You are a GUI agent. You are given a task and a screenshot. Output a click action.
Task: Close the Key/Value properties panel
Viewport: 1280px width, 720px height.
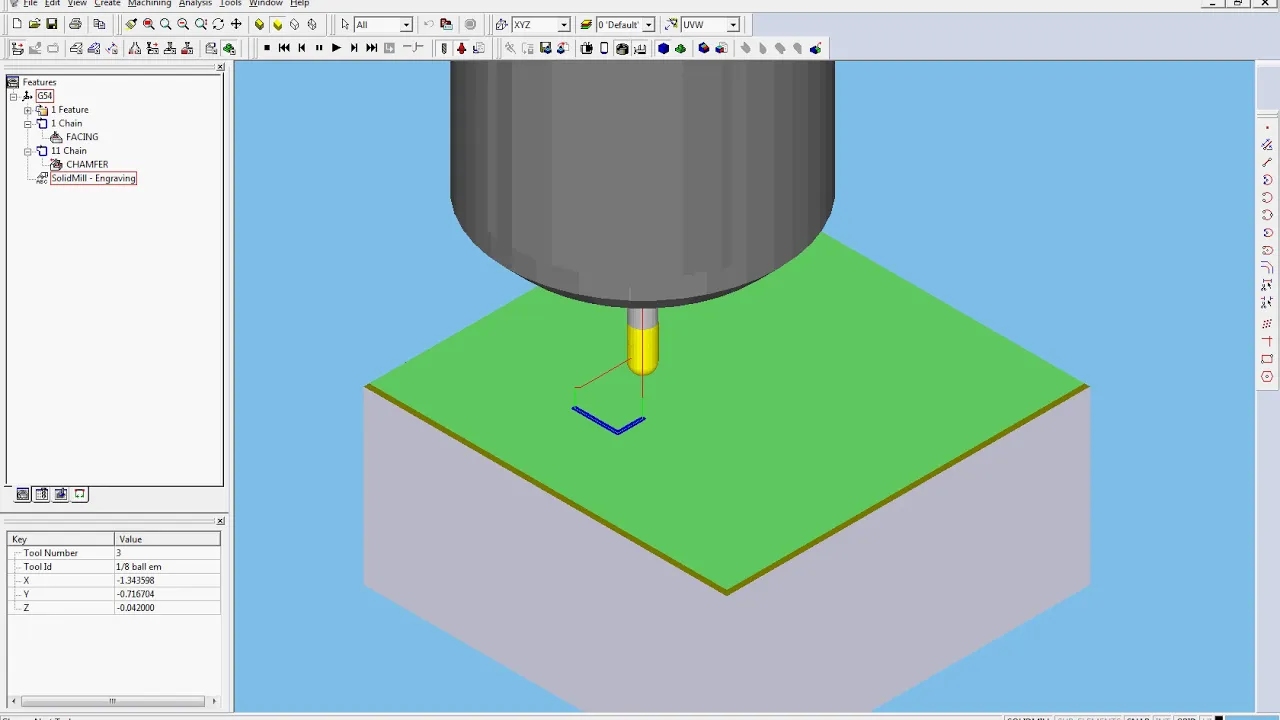click(x=220, y=521)
